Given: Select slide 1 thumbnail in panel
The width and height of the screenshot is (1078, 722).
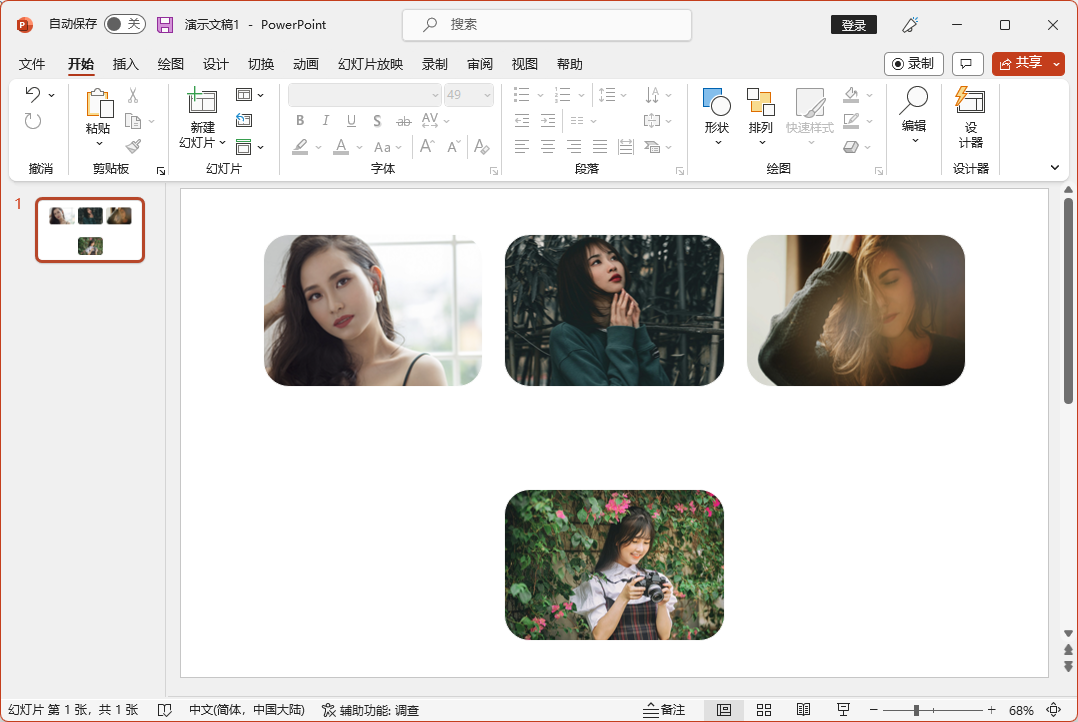Looking at the screenshot, I should [90, 230].
